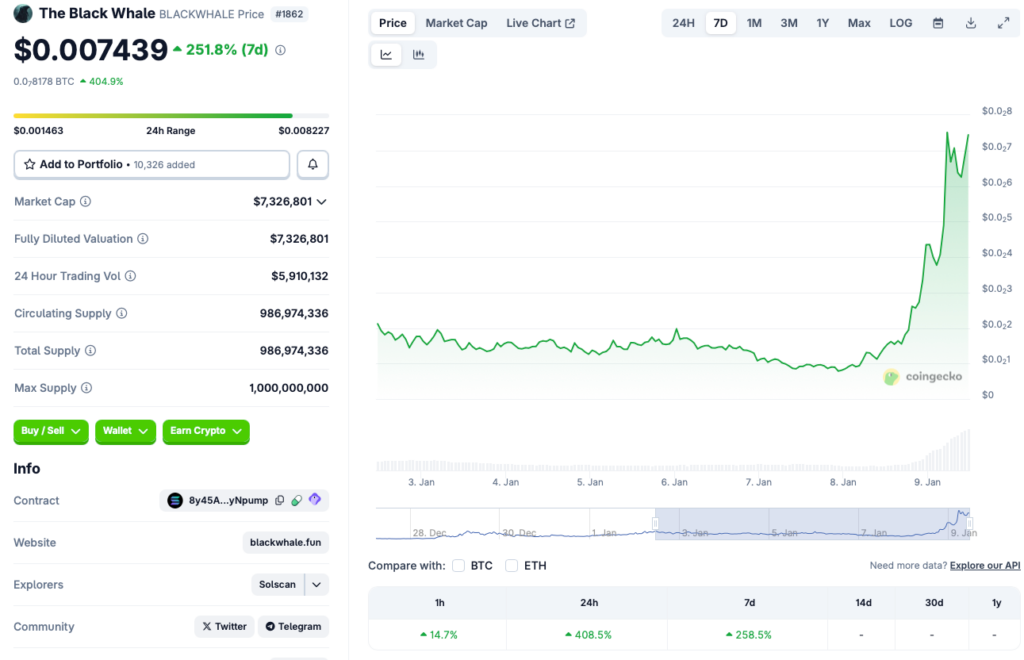Switch to line chart view icon
The height and width of the screenshot is (660, 1024).
click(x=386, y=55)
